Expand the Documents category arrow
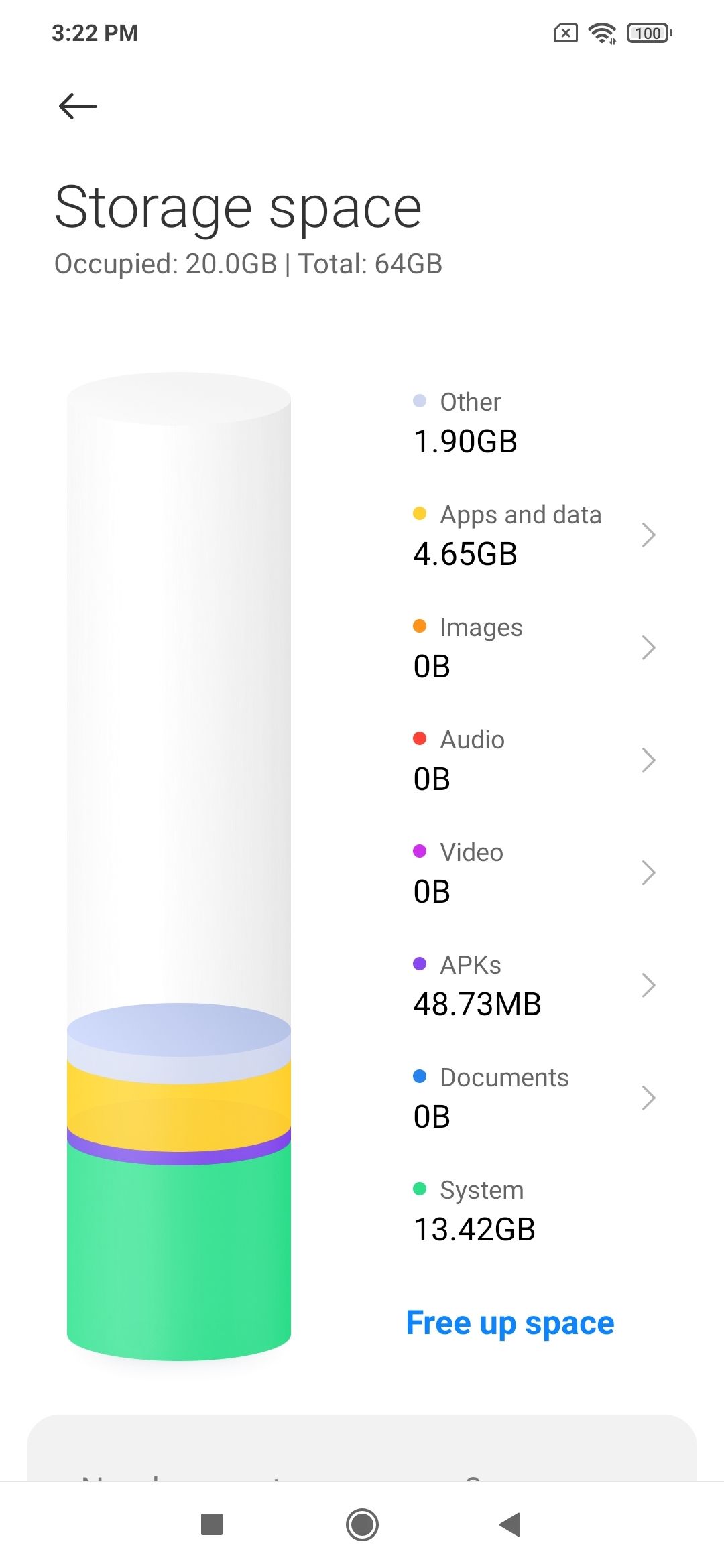 tap(648, 1098)
